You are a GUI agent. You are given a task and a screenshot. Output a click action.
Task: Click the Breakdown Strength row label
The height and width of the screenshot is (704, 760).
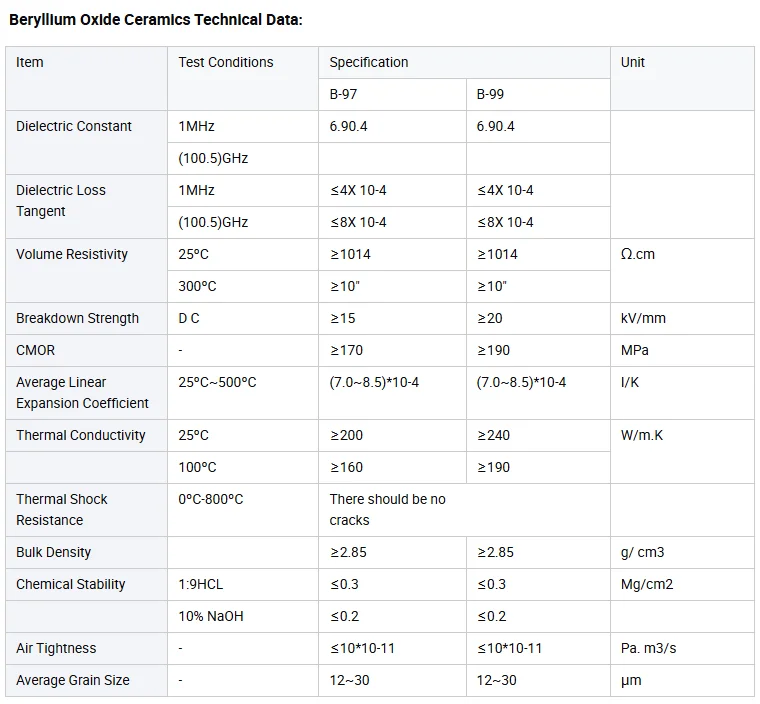pyautogui.click(x=77, y=318)
